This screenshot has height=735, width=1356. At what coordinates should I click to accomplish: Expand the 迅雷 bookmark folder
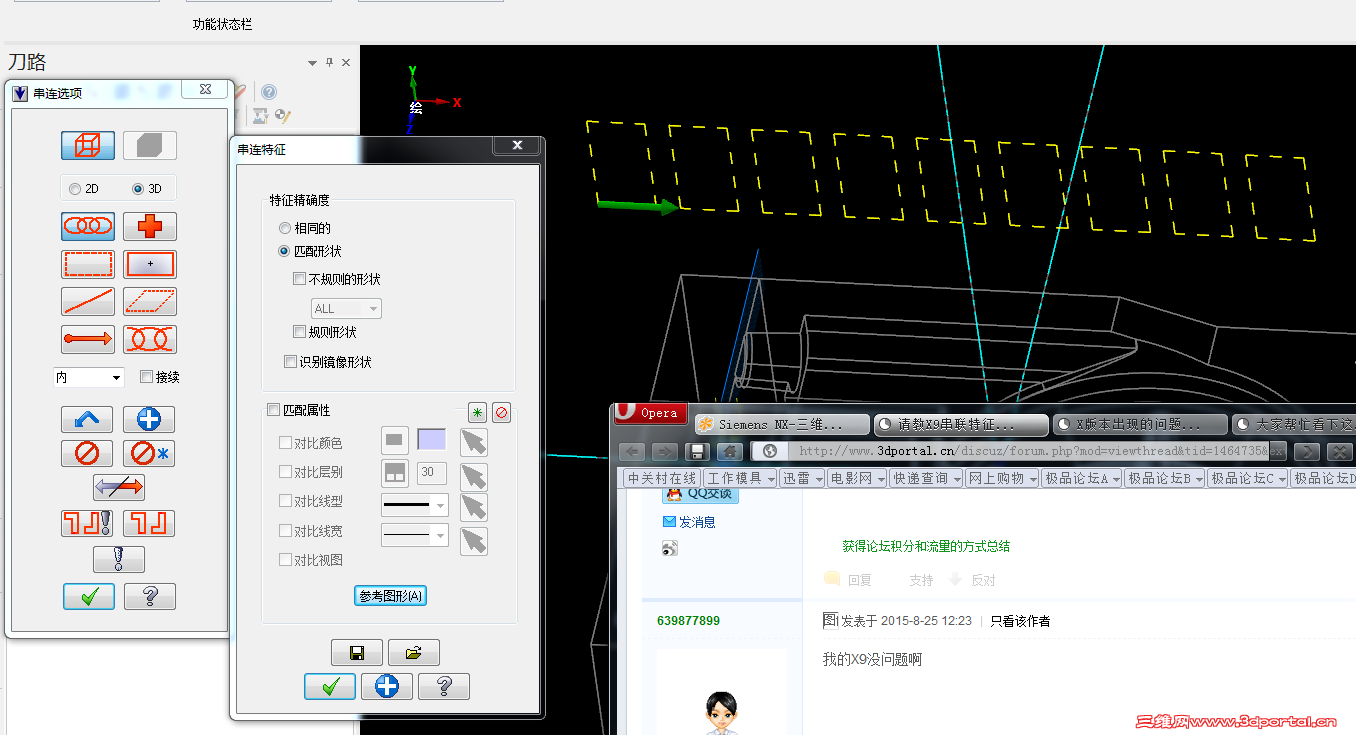(803, 479)
